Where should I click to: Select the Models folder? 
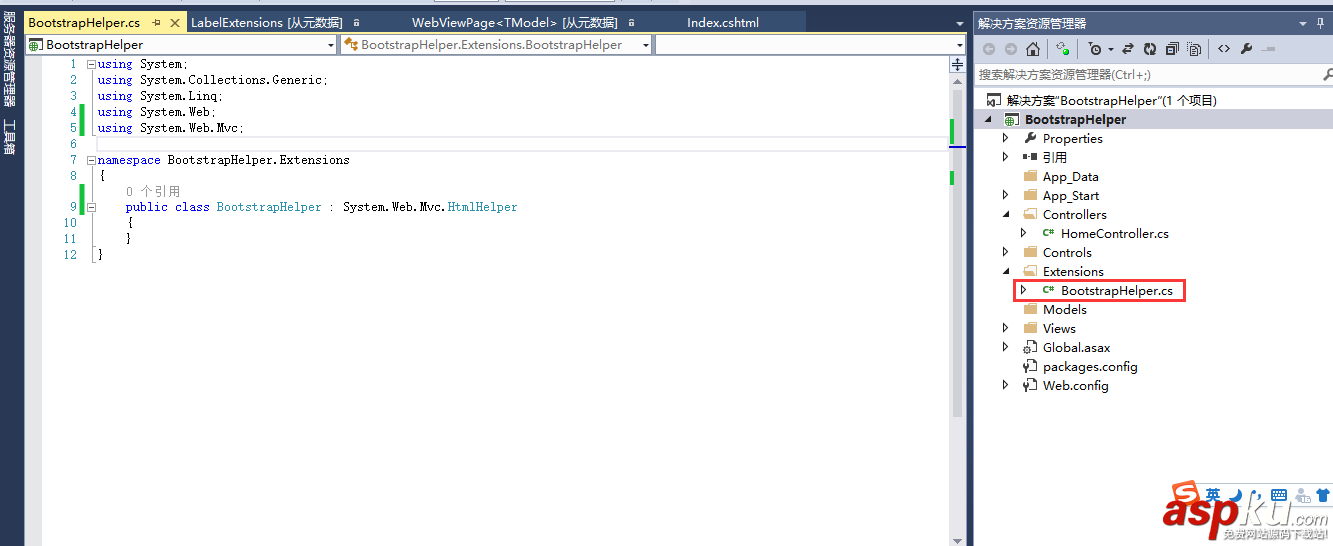tap(1064, 309)
